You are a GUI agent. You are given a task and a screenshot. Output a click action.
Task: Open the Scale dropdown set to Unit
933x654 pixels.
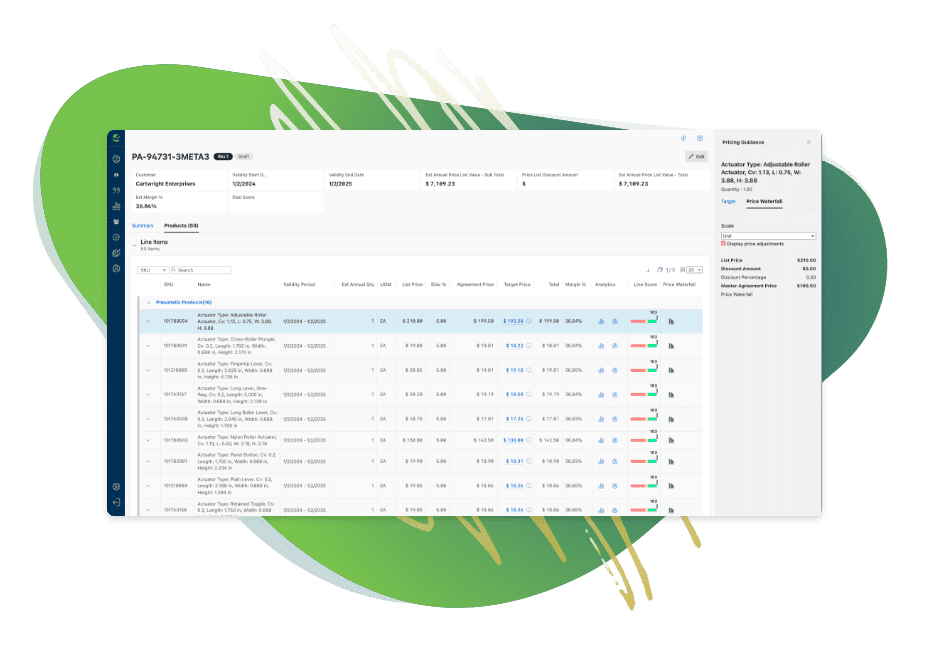[x=768, y=236]
